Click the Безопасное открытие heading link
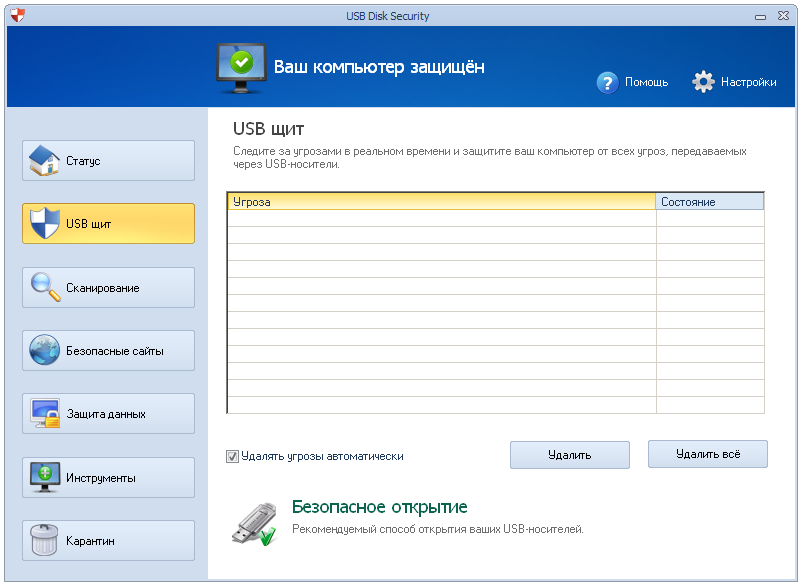801x584 pixels. click(x=380, y=506)
